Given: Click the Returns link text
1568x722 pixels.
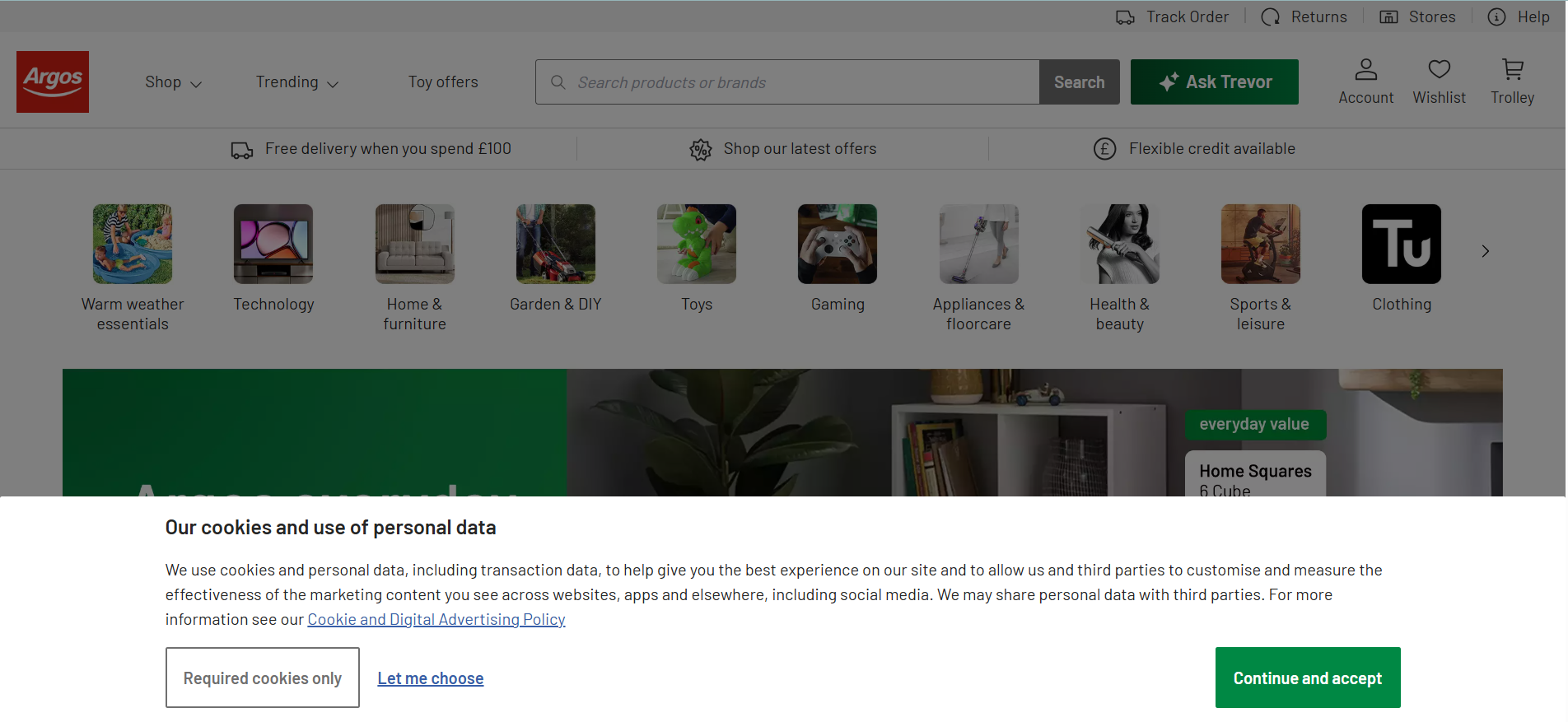Looking at the screenshot, I should (1319, 17).
